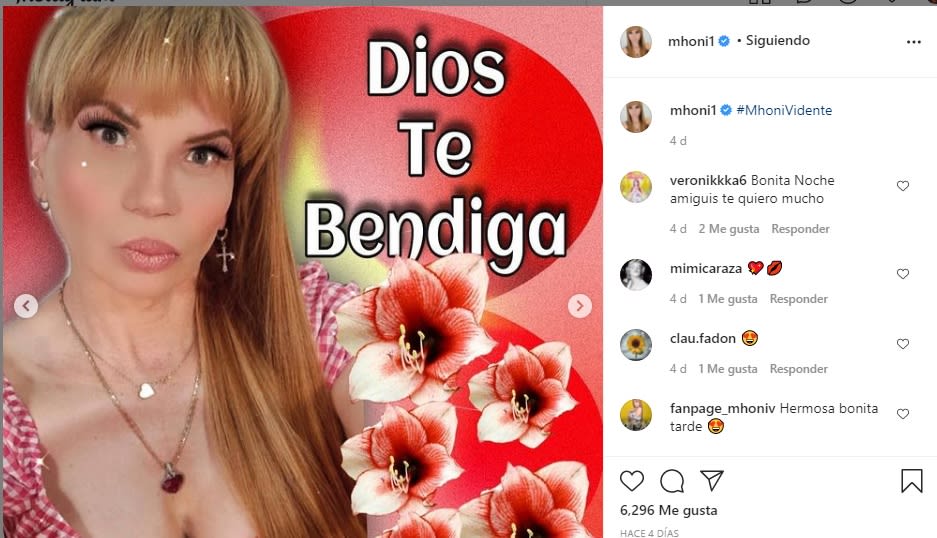Like clau.fadon's comment heart
Screen dimensions: 937x538
(x=903, y=344)
